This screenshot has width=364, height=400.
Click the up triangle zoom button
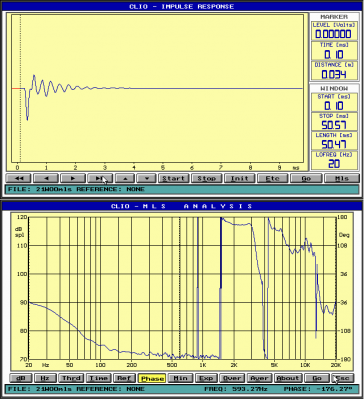pos(125,178)
